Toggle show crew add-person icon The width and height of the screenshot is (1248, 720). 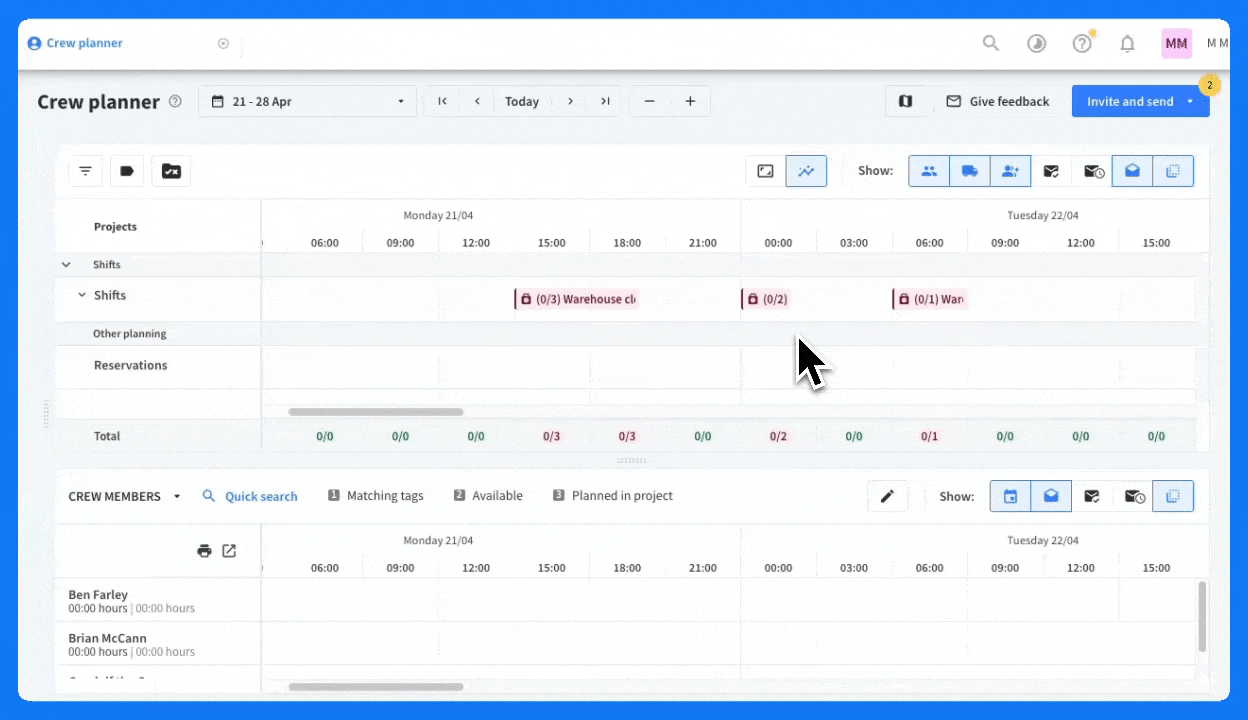click(x=1011, y=171)
